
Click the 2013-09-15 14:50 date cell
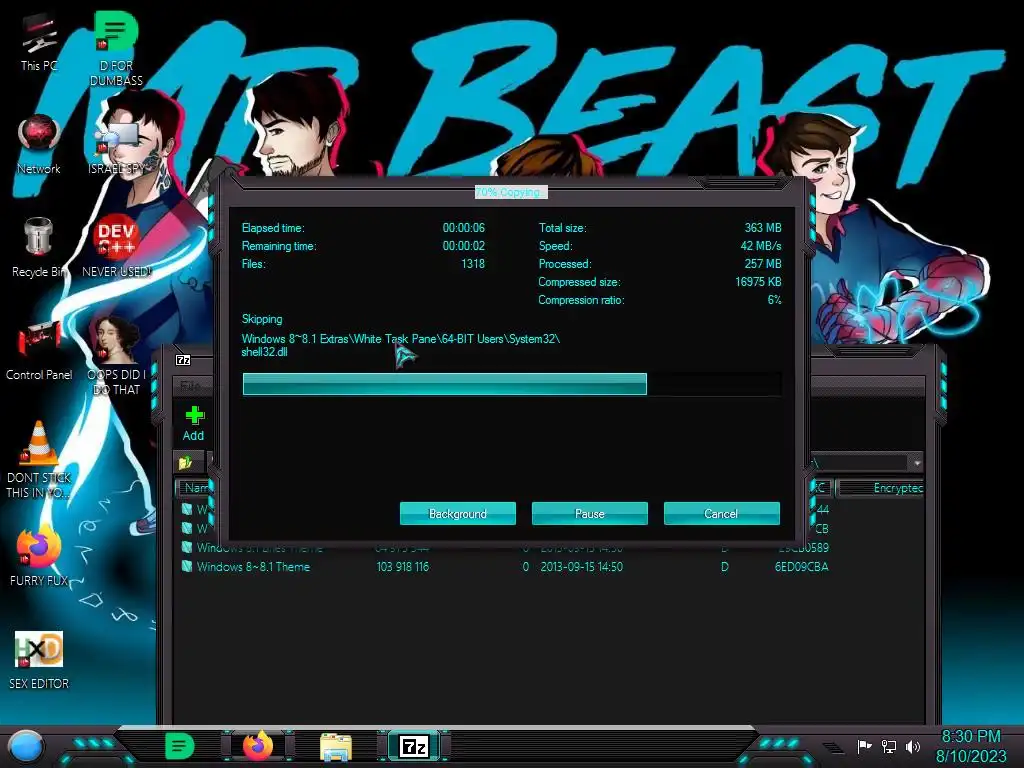coord(581,566)
